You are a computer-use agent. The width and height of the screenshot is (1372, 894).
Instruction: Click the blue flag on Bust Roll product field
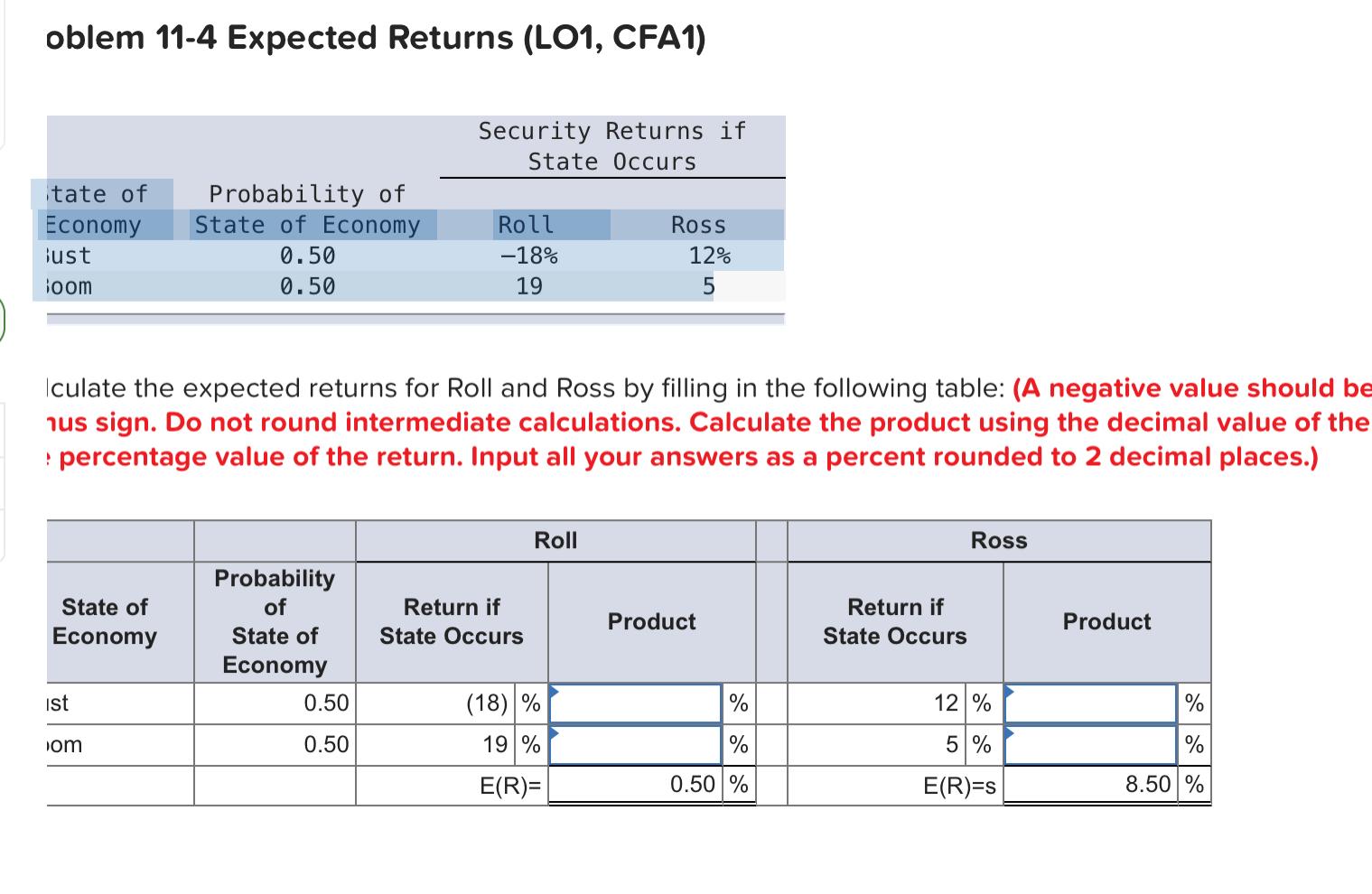point(552,691)
